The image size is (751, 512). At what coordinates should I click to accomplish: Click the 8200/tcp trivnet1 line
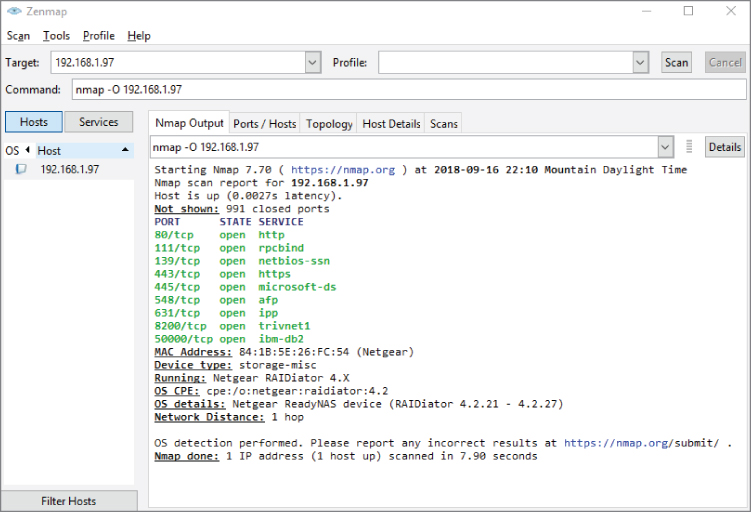[232, 326]
